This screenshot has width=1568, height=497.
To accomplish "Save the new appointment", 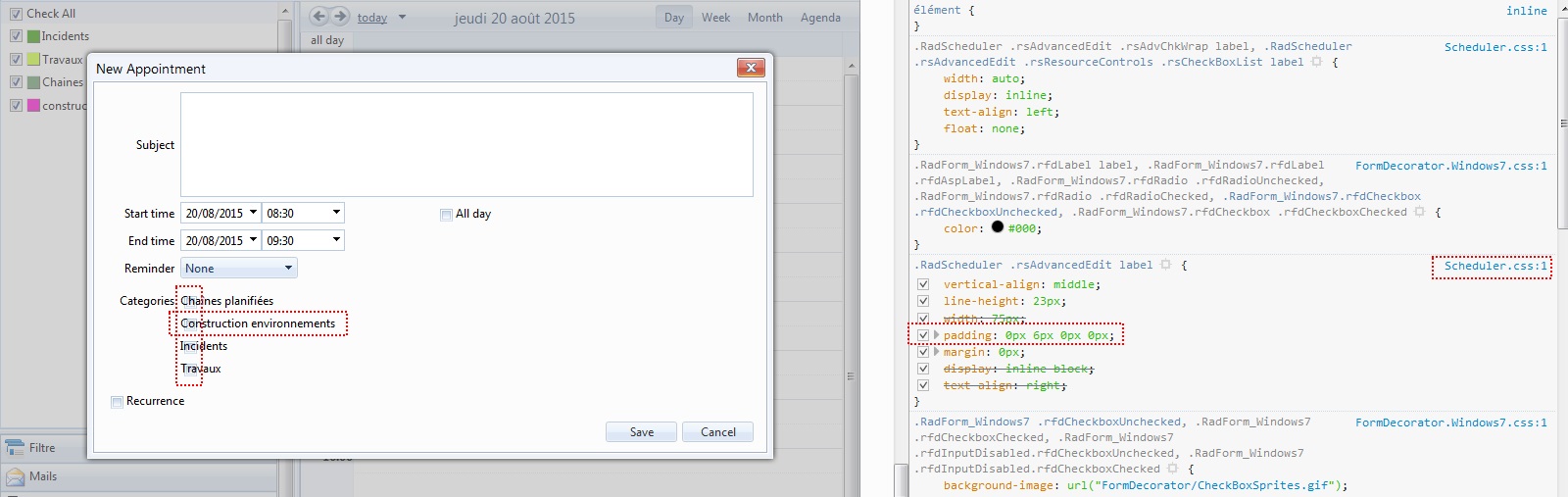I will (641, 432).
